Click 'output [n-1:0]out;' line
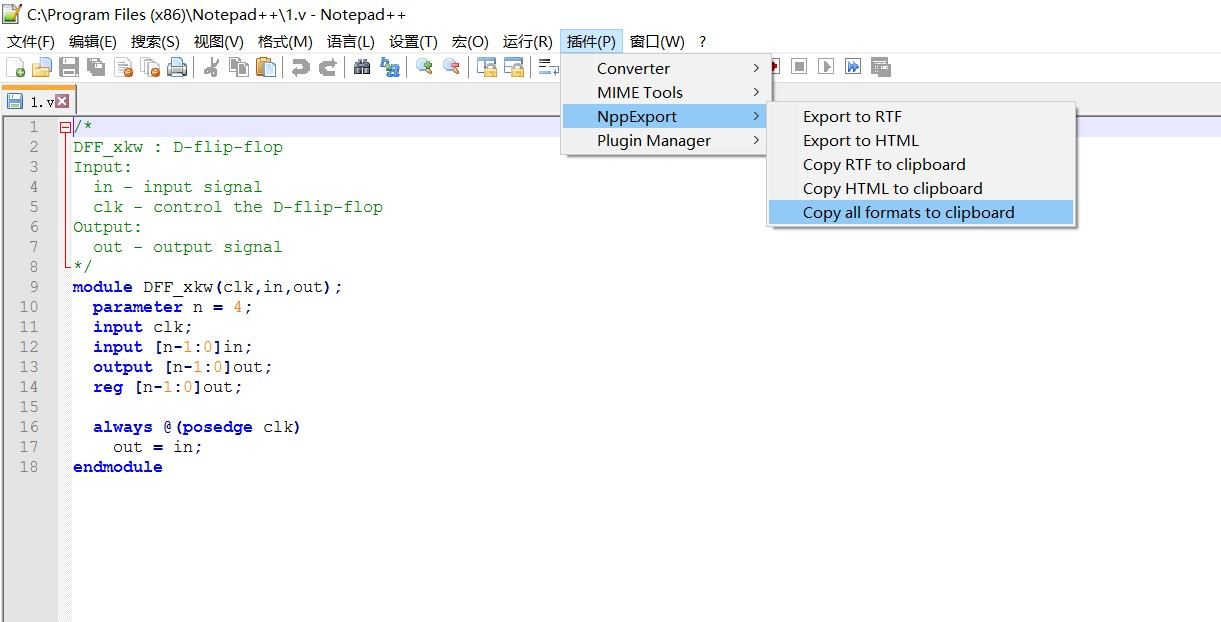The image size is (1221, 622). click(183, 367)
